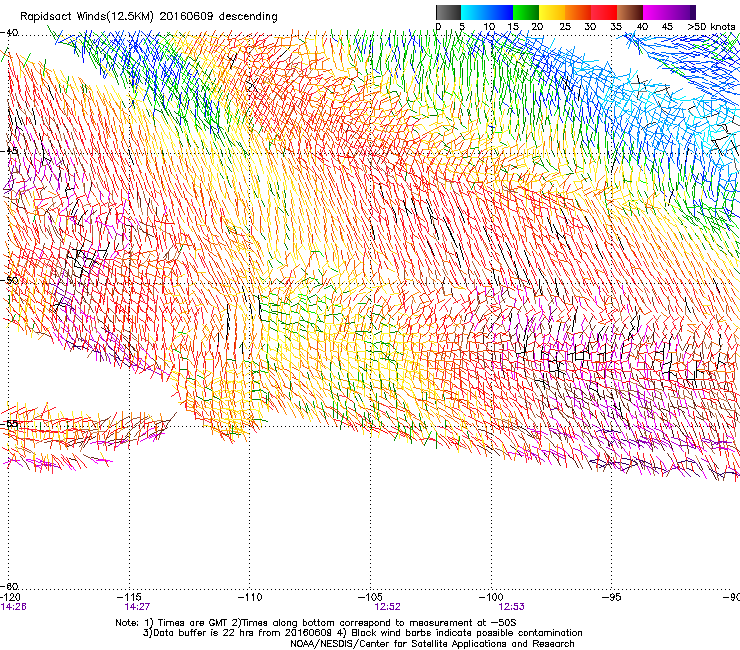Click the purple 12:52 pass time
The height and width of the screenshot is (650, 740).
387,607
